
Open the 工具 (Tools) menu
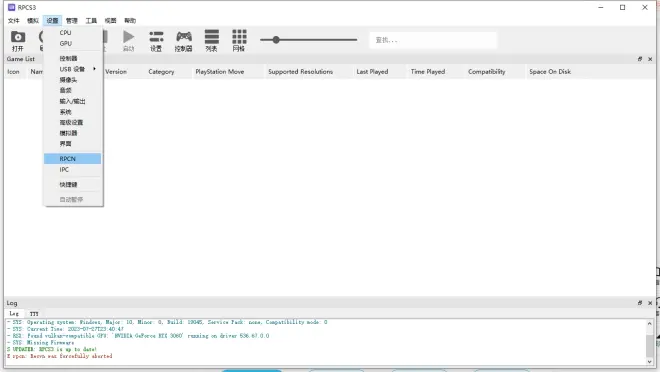tap(91, 21)
